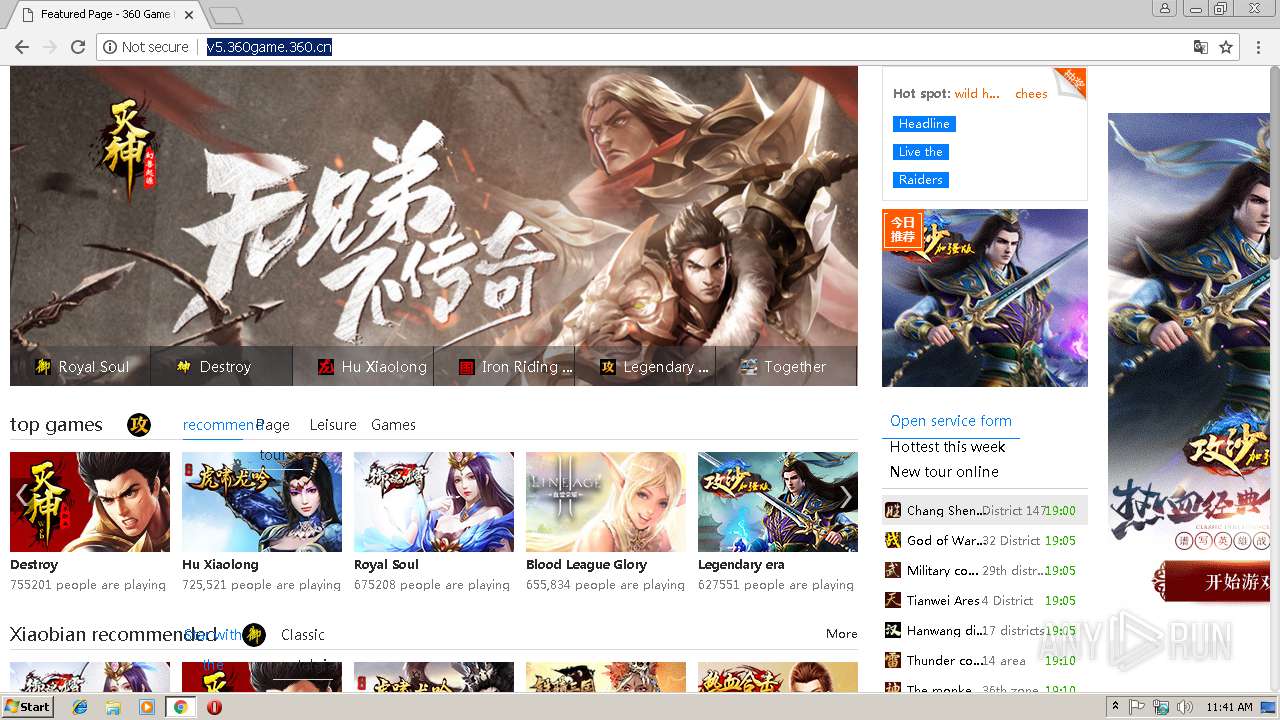This screenshot has height=720, width=1280.
Task: Click the round icon beside top games
Action: click(x=139, y=425)
